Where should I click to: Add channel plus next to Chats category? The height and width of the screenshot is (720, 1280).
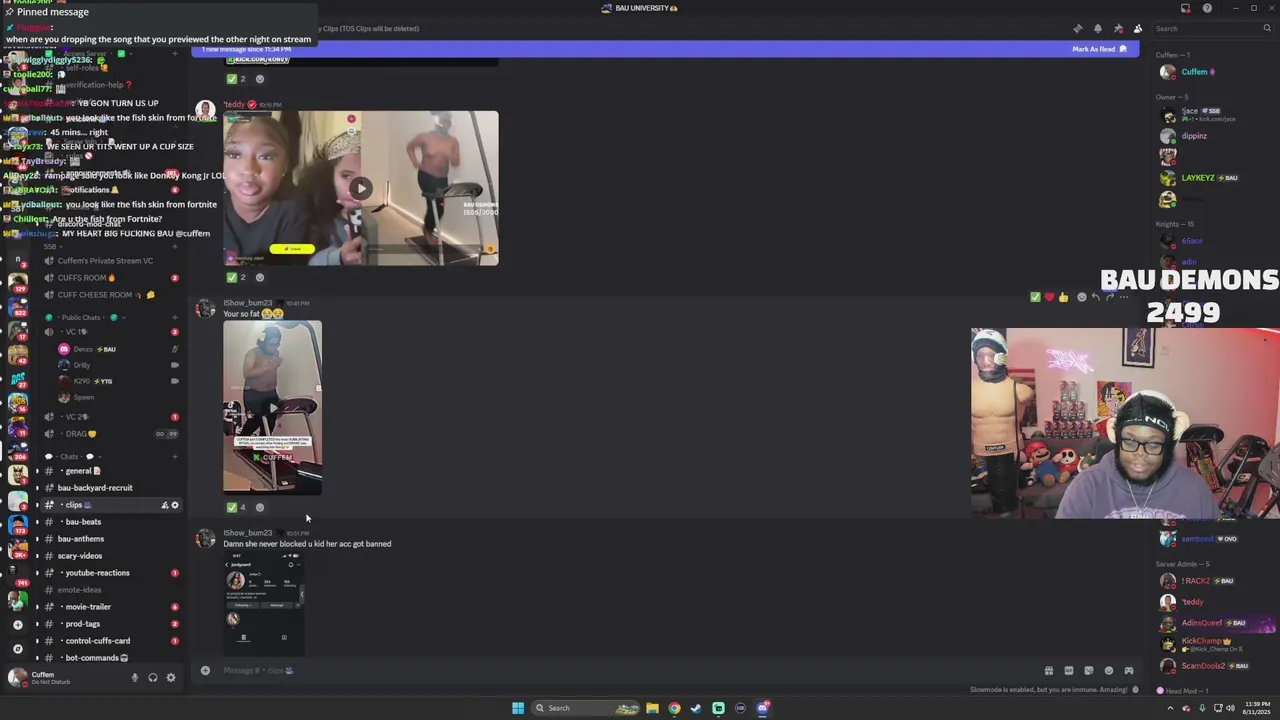click(175, 457)
